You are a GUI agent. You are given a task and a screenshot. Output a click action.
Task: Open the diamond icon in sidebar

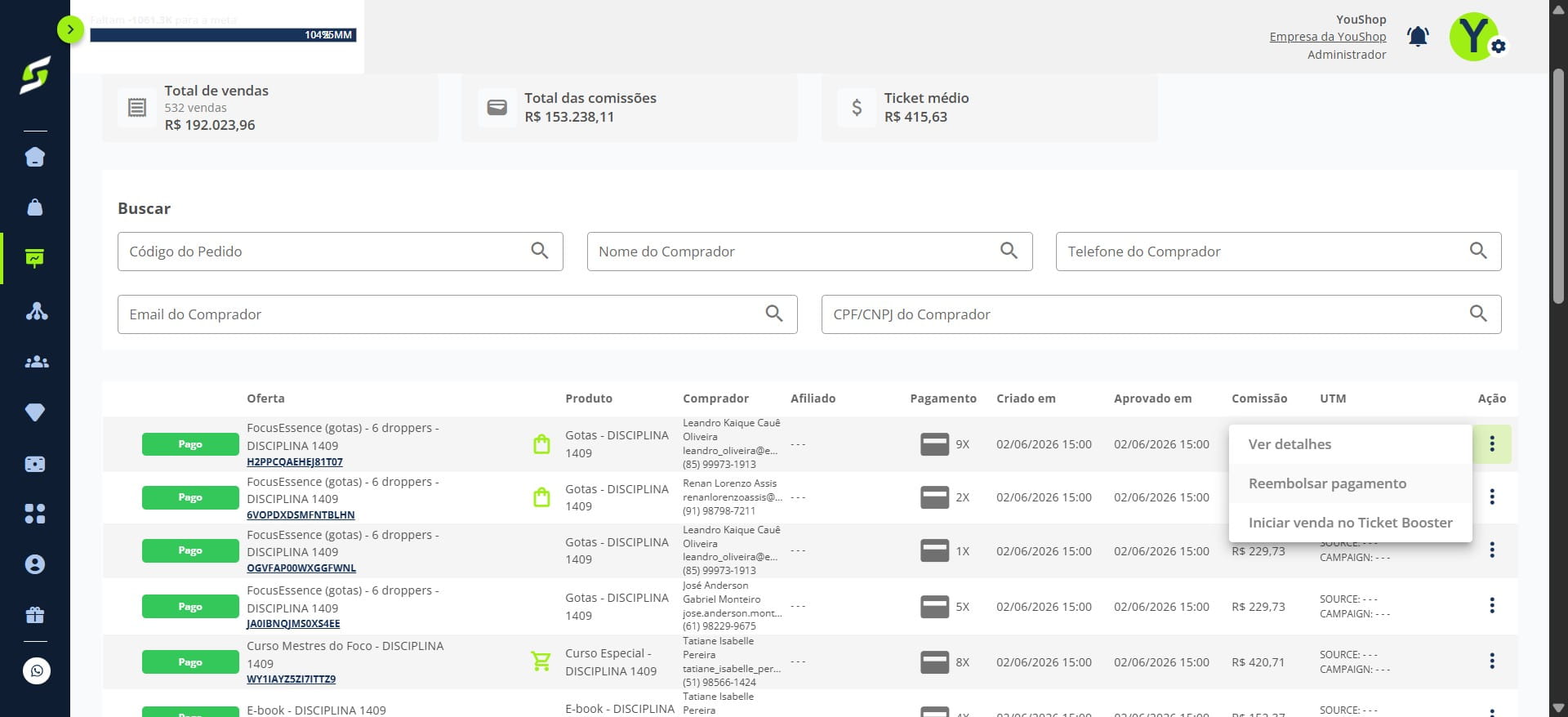pyautogui.click(x=35, y=412)
